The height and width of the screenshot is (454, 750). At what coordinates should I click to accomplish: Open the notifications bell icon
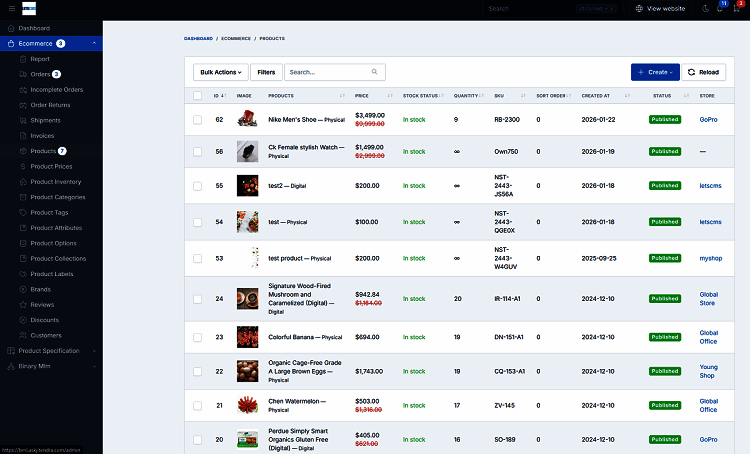pyautogui.click(x=721, y=8)
